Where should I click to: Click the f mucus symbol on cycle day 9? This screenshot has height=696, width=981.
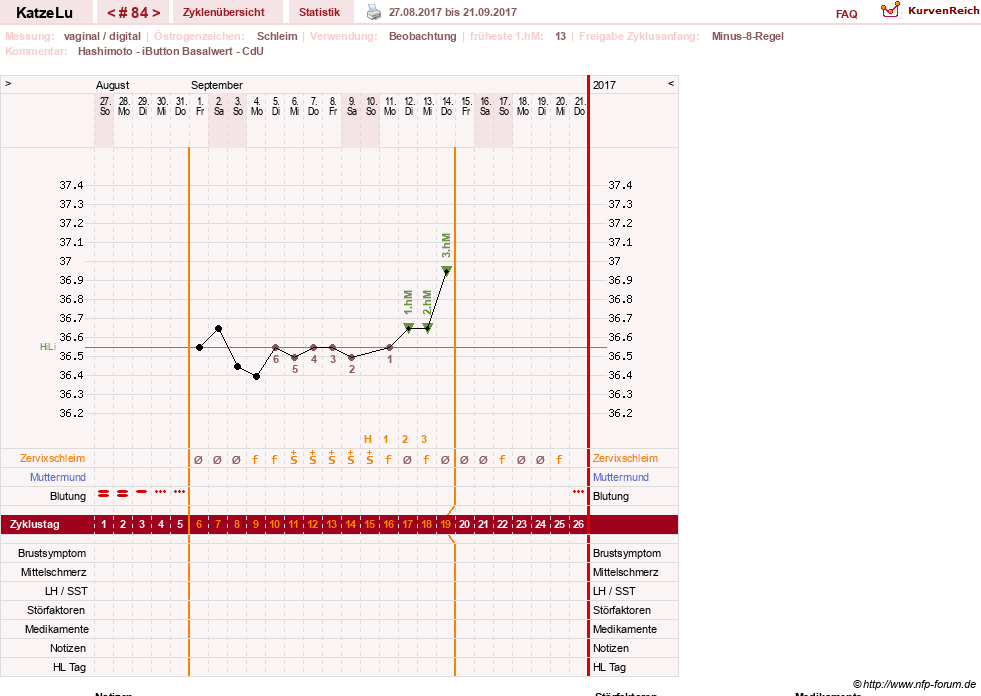pyautogui.click(x=255, y=459)
